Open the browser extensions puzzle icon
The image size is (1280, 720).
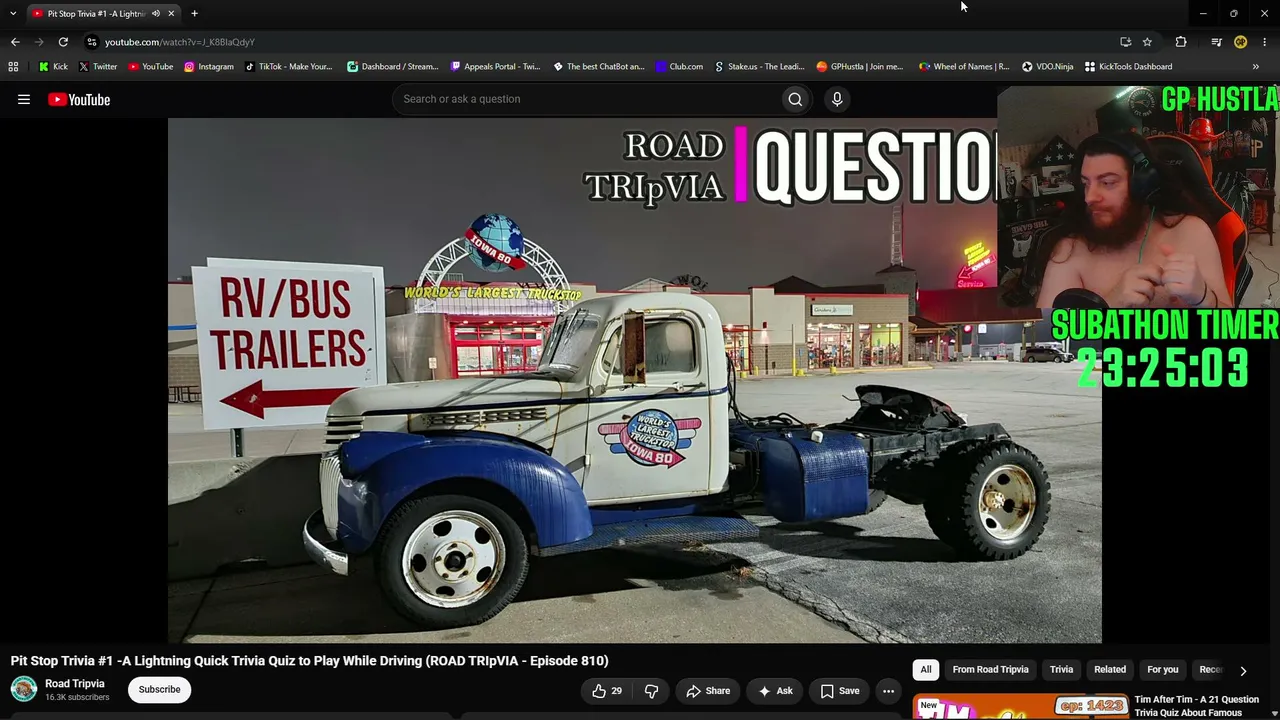tap(1181, 42)
